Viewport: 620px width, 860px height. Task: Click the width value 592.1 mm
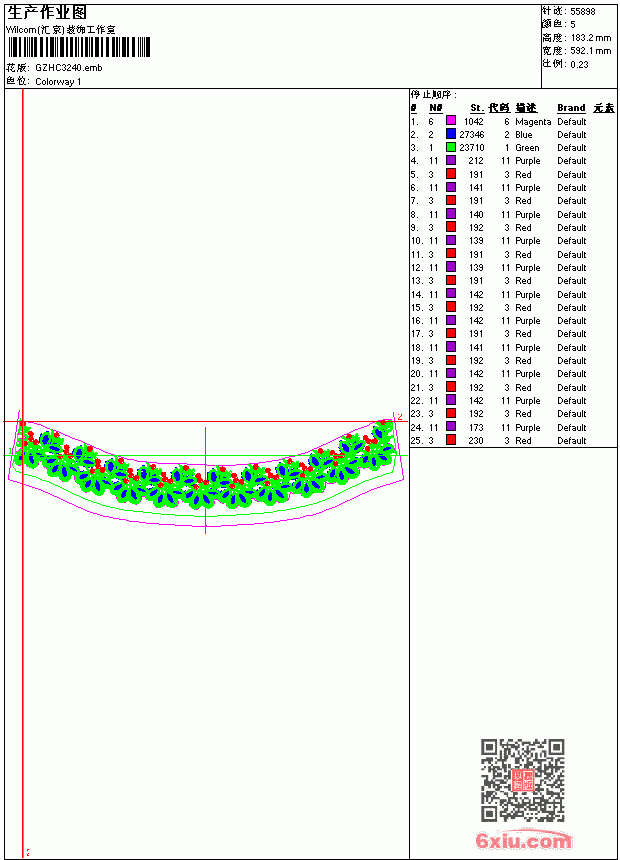[x=590, y=51]
